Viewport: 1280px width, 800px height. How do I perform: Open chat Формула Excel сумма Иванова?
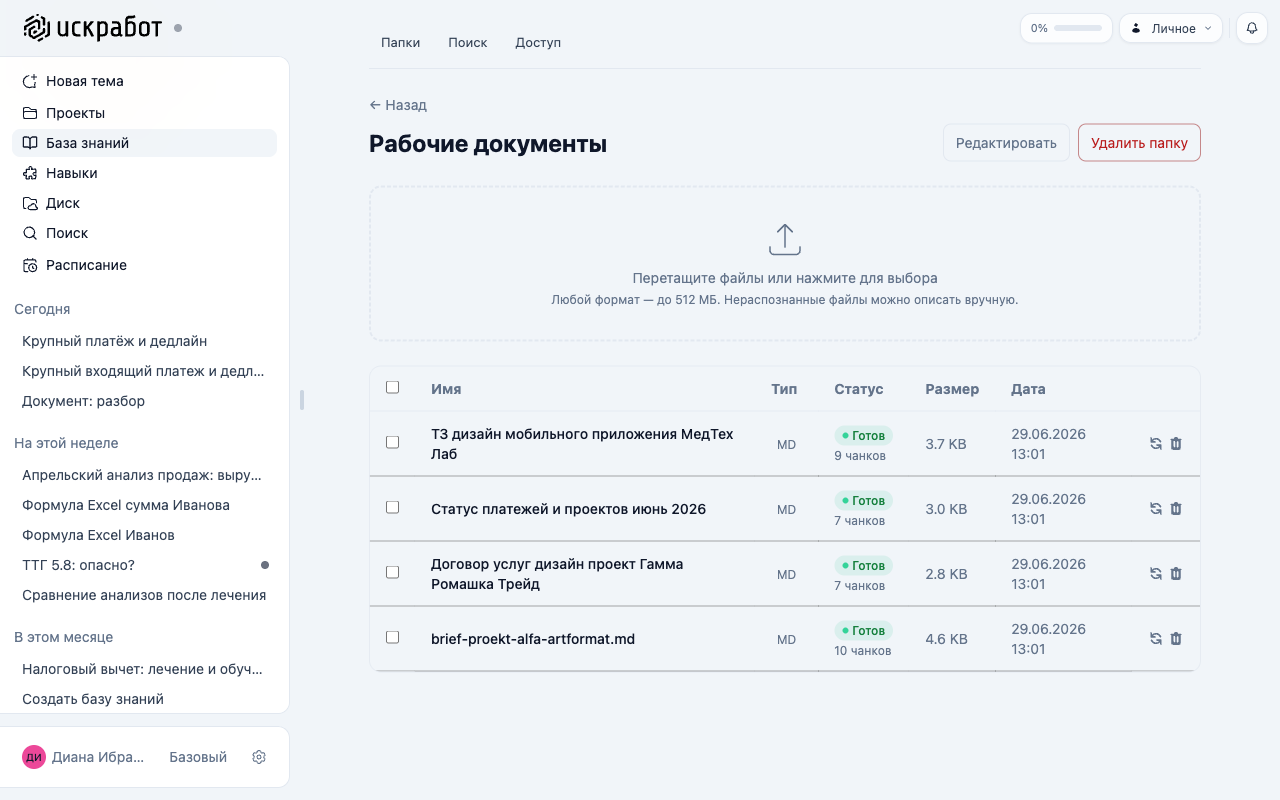pyautogui.click(x=144, y=505)
